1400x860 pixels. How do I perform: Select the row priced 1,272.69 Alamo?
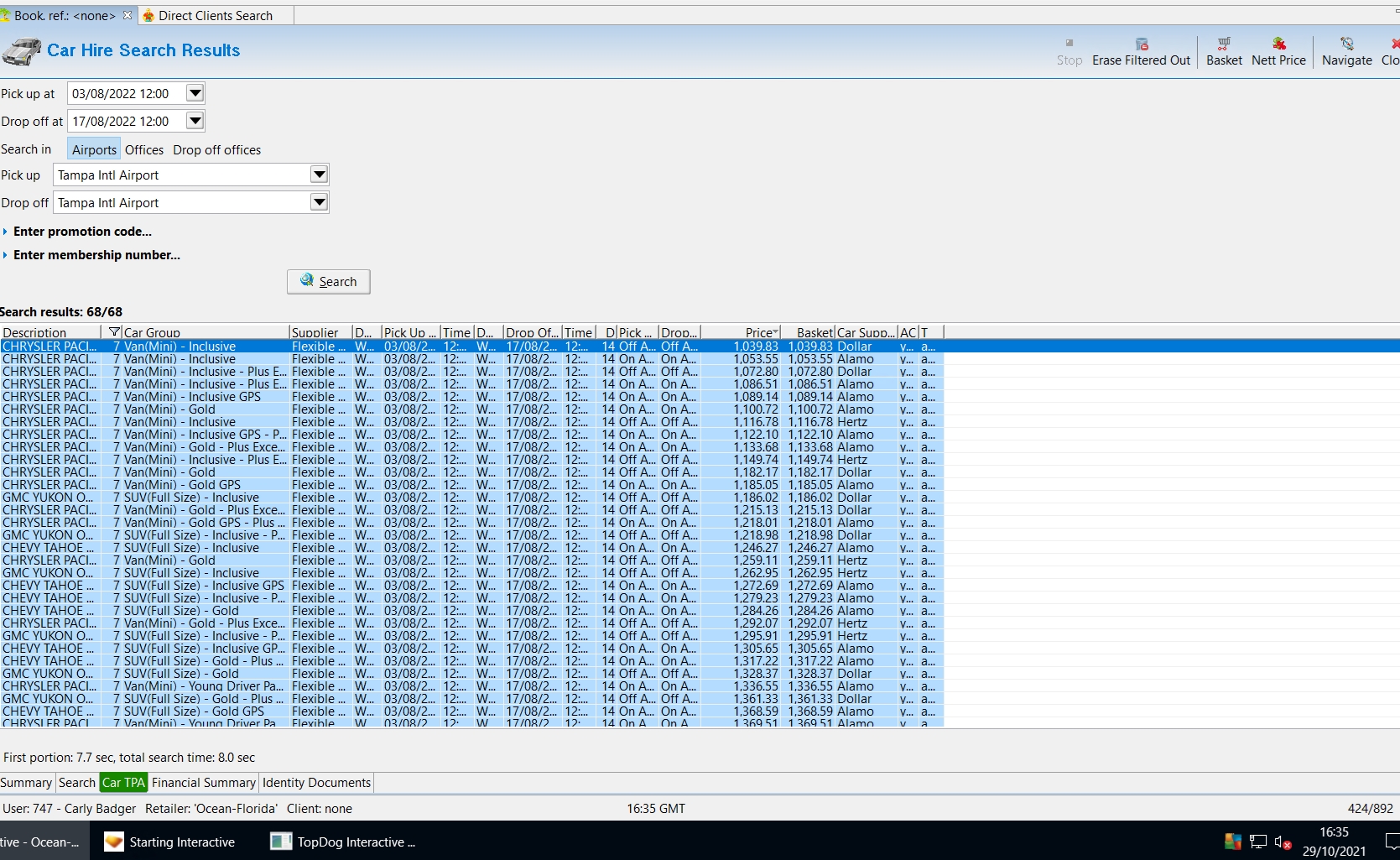[x=471, y=586]
